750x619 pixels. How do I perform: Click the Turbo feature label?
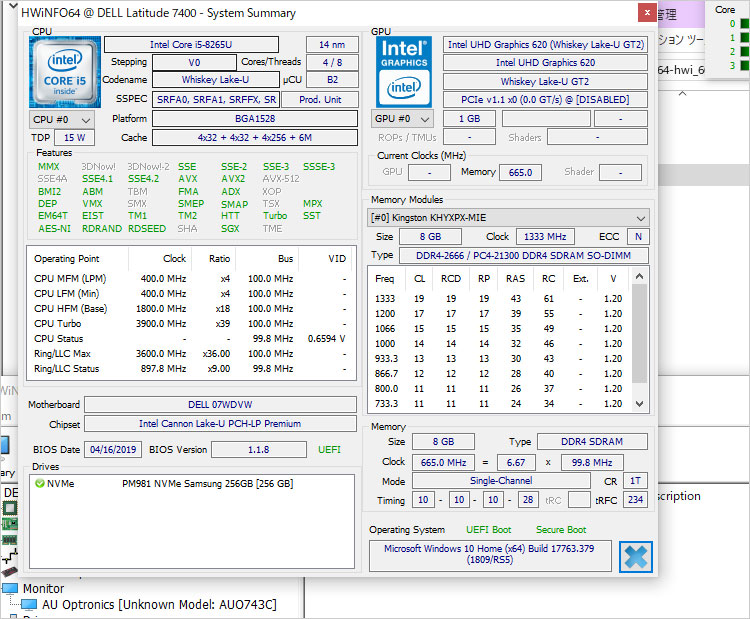pyautogui.click(x=275, y=216)
